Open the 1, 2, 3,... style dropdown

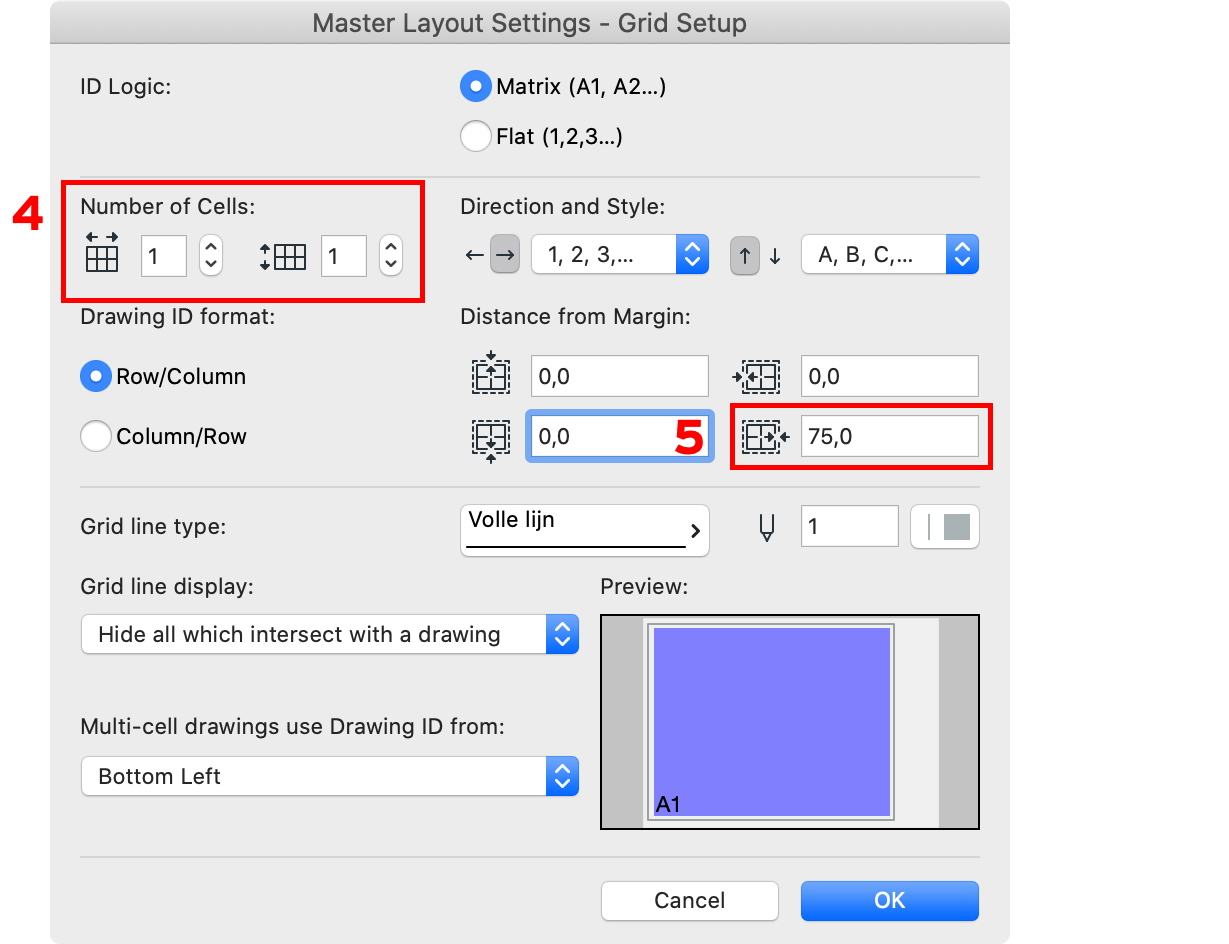pyautogui.click(x=619, y=255)
